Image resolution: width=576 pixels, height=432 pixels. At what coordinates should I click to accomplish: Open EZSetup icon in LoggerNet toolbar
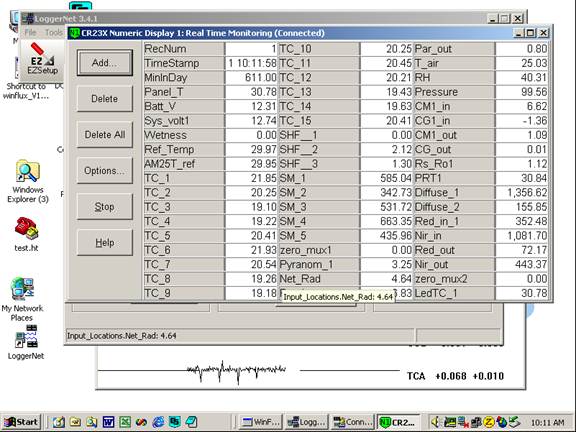point(42,60)
